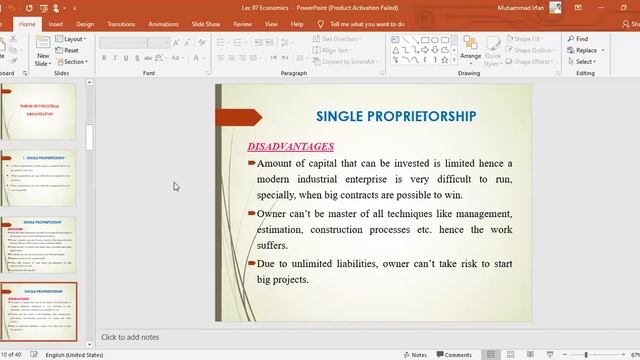Justify the text
This screenshot has height=360, width=640.
(253, 58)
